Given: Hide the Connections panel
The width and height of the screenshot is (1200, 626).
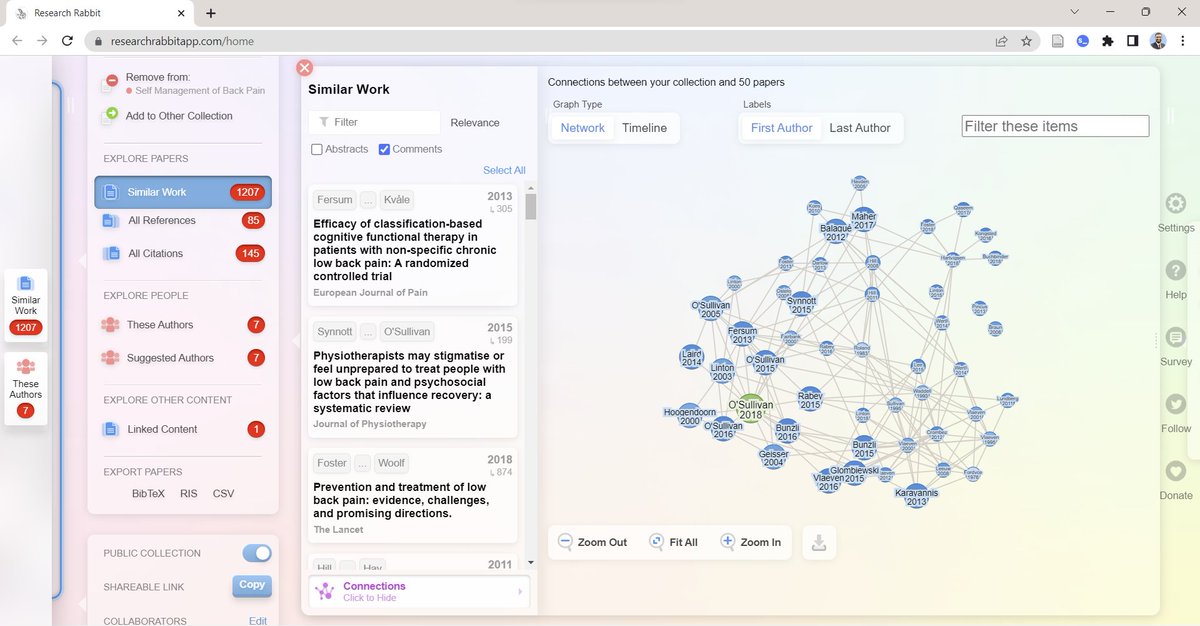Looking at the screenshot, I should point(419,591).
